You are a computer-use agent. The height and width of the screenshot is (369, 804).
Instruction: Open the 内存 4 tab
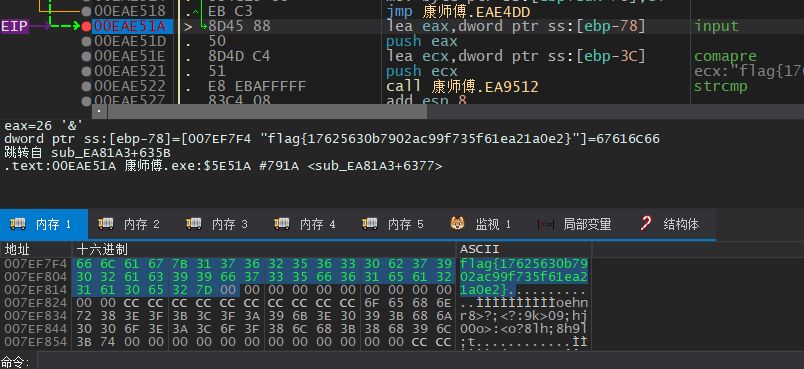coord(308,224)
